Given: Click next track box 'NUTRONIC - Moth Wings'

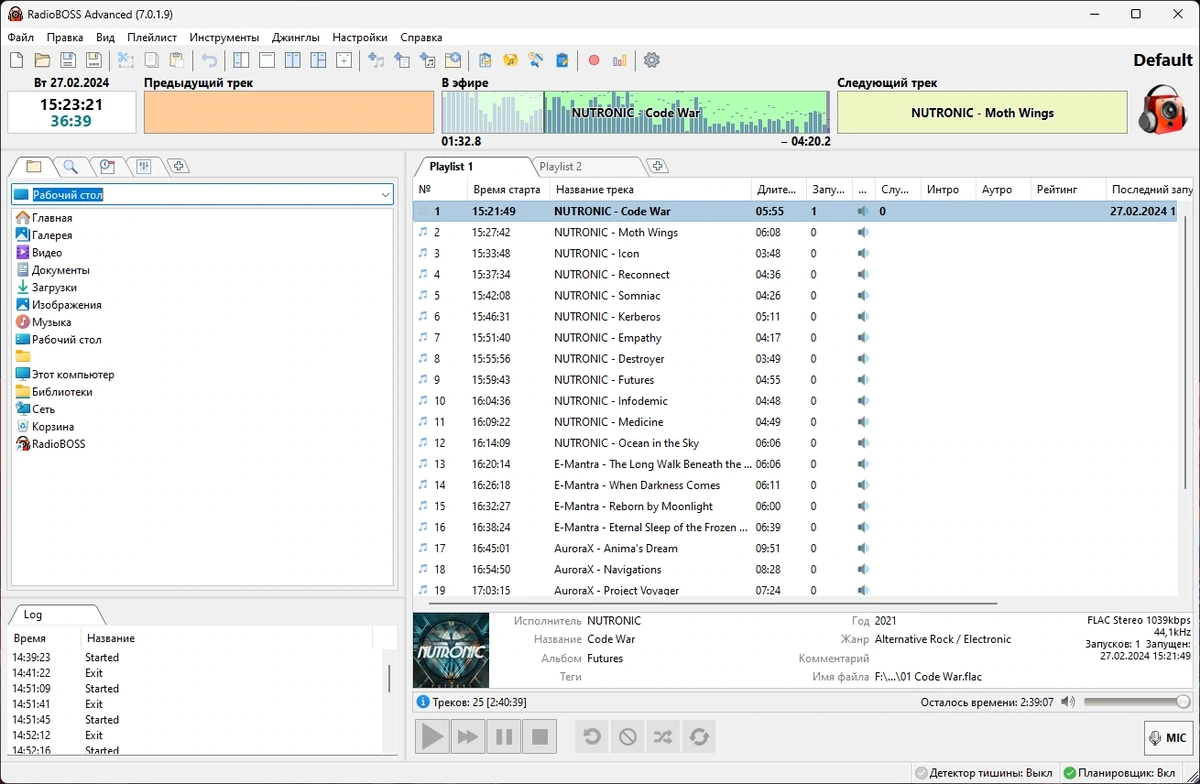Looking at the screenshot, I should click(x=982, y=113).
